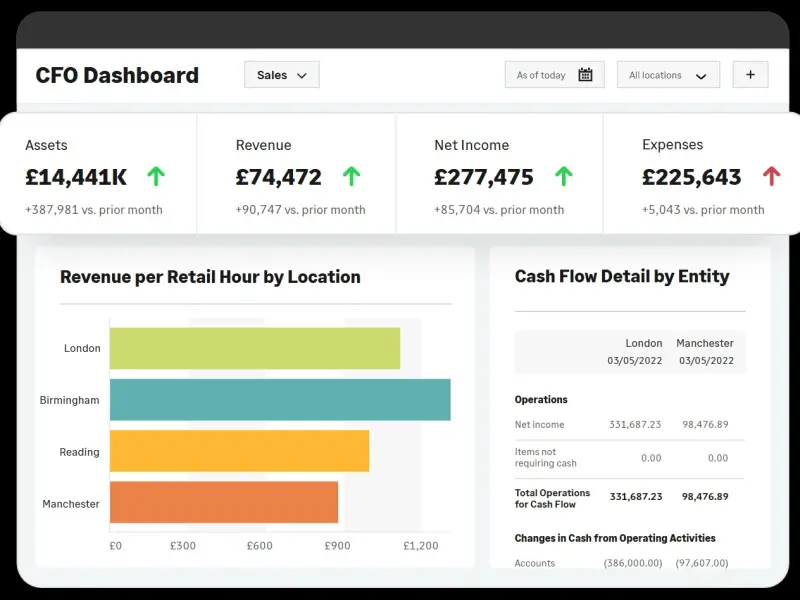Expand the All locations dropdown
The height and width of the screenshot is (600, 800).
coord(668,75)
